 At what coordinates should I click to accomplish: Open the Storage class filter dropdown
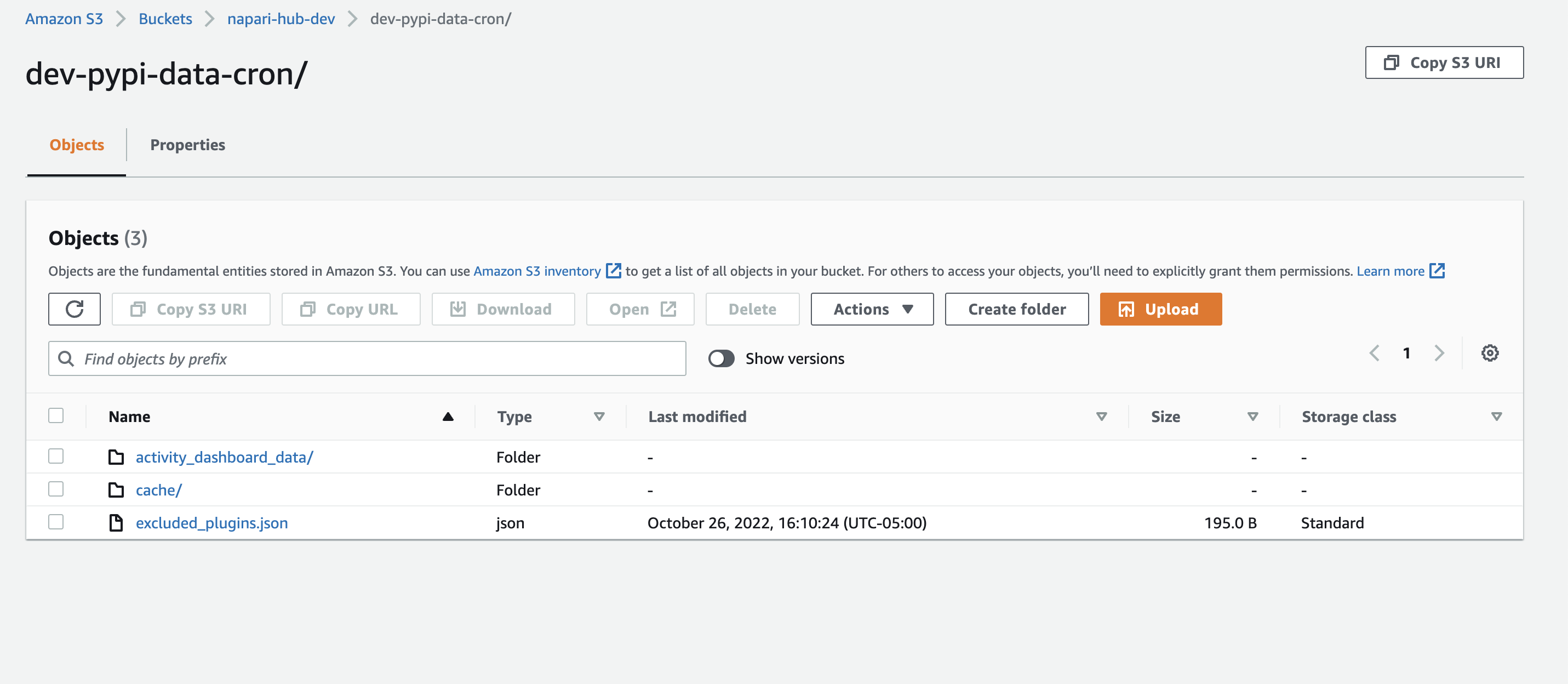[1497, 417]
